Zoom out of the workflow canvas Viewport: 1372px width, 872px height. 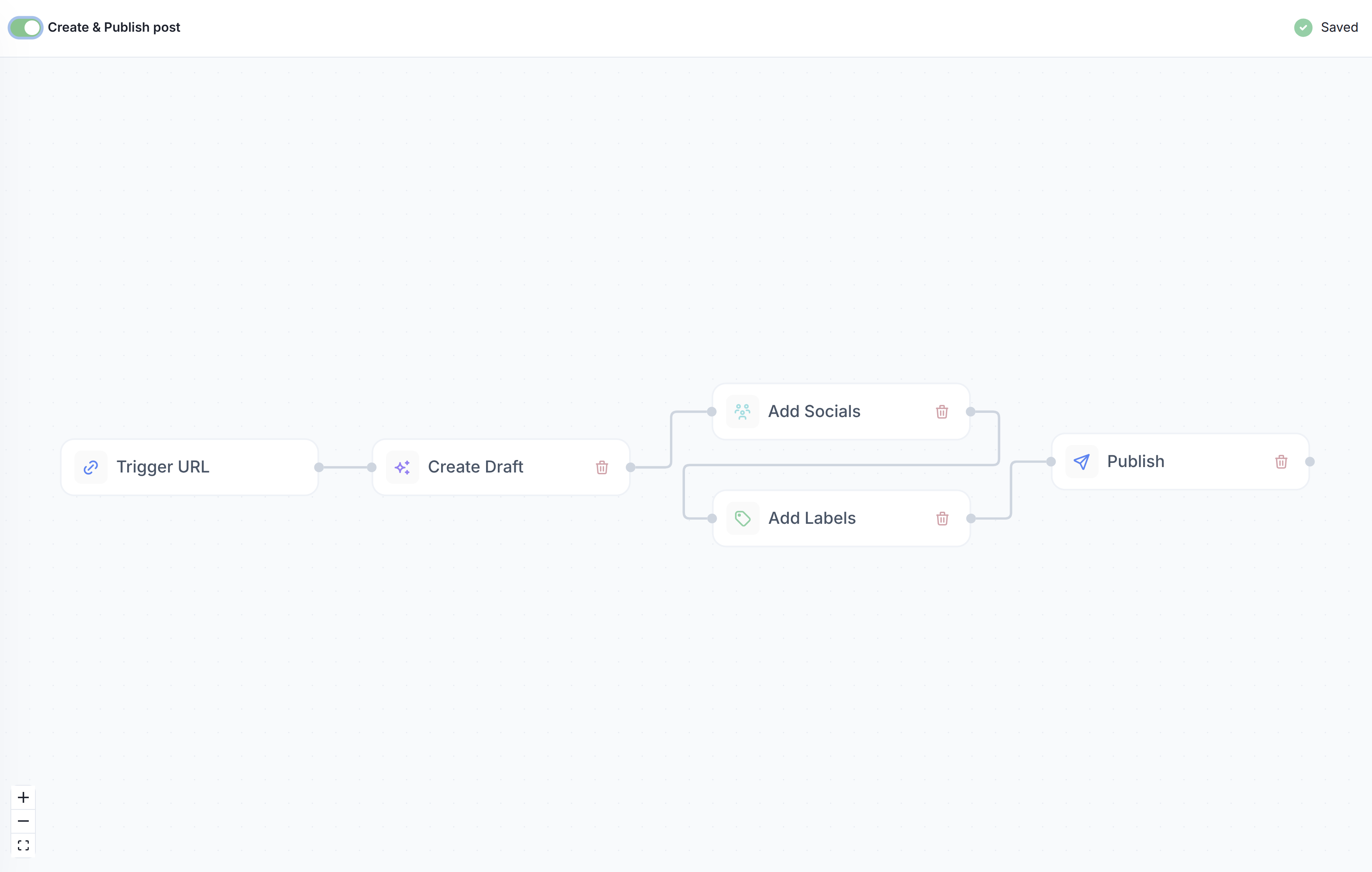[x=23, y=821]
